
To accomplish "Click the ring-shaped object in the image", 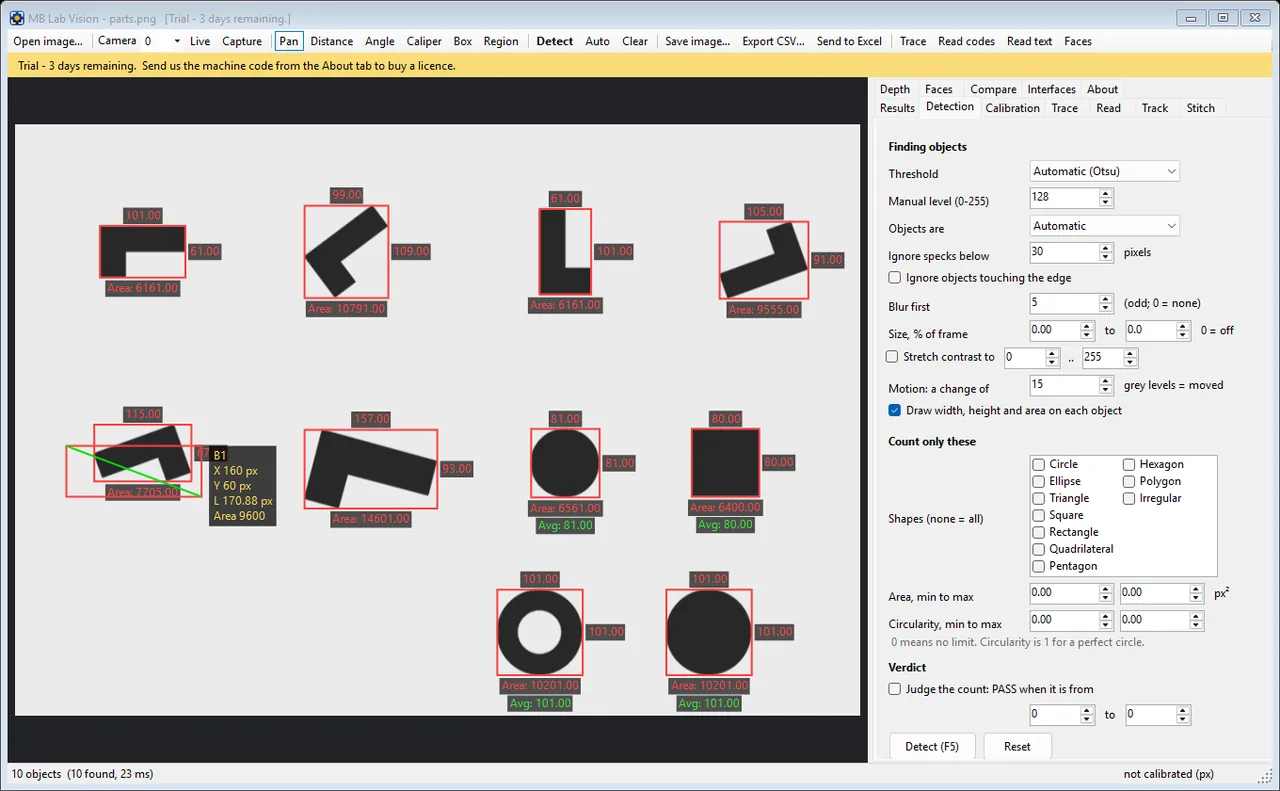I will 540,632.
